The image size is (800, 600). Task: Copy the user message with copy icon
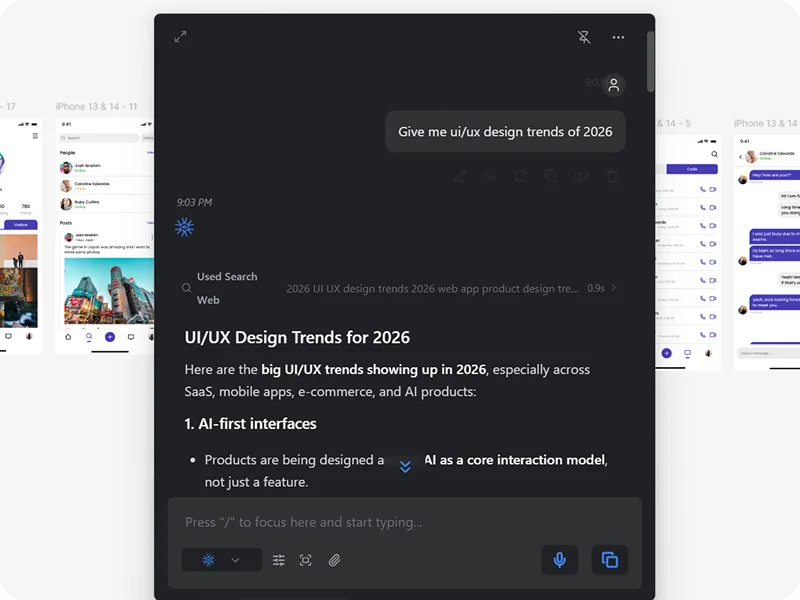(x=551, y=176)
